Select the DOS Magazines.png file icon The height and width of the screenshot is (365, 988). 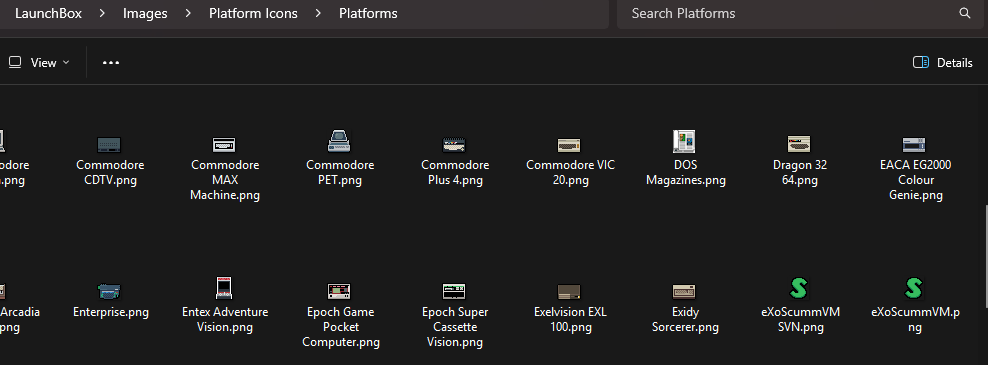684,142
